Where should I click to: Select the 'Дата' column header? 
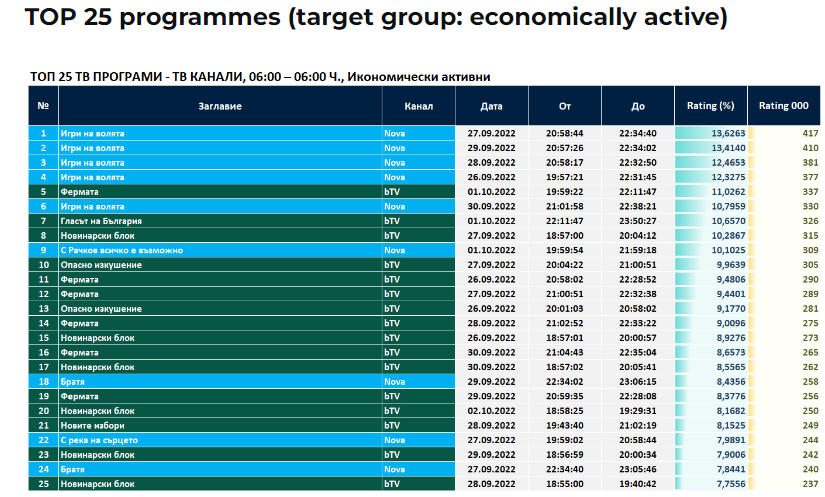pos(491,106)
